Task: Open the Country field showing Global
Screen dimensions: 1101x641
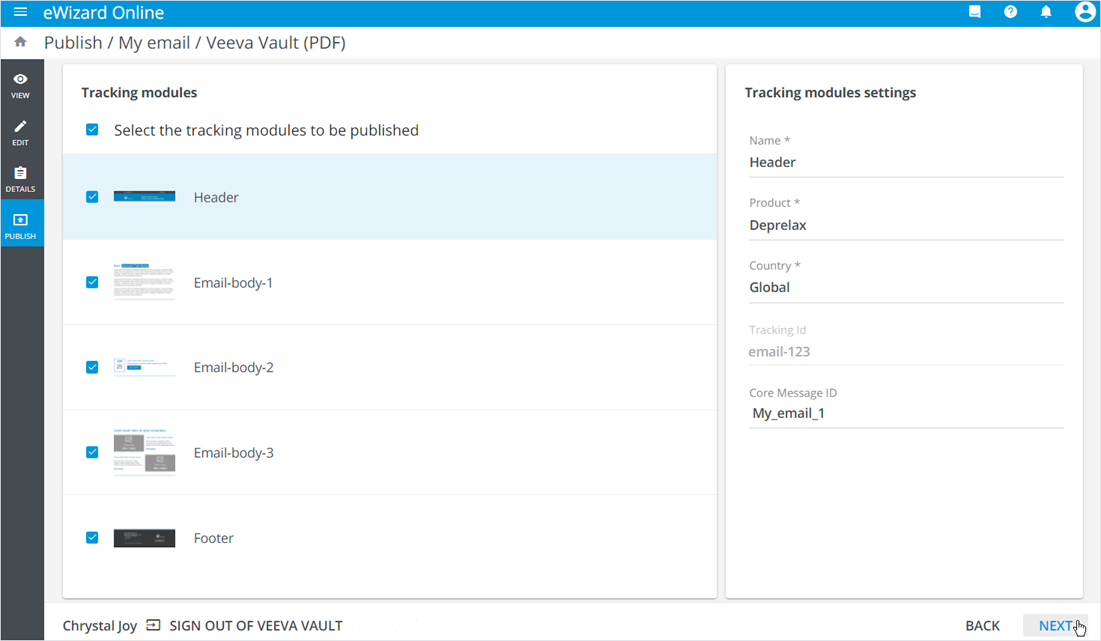Action: click(905, 288)
